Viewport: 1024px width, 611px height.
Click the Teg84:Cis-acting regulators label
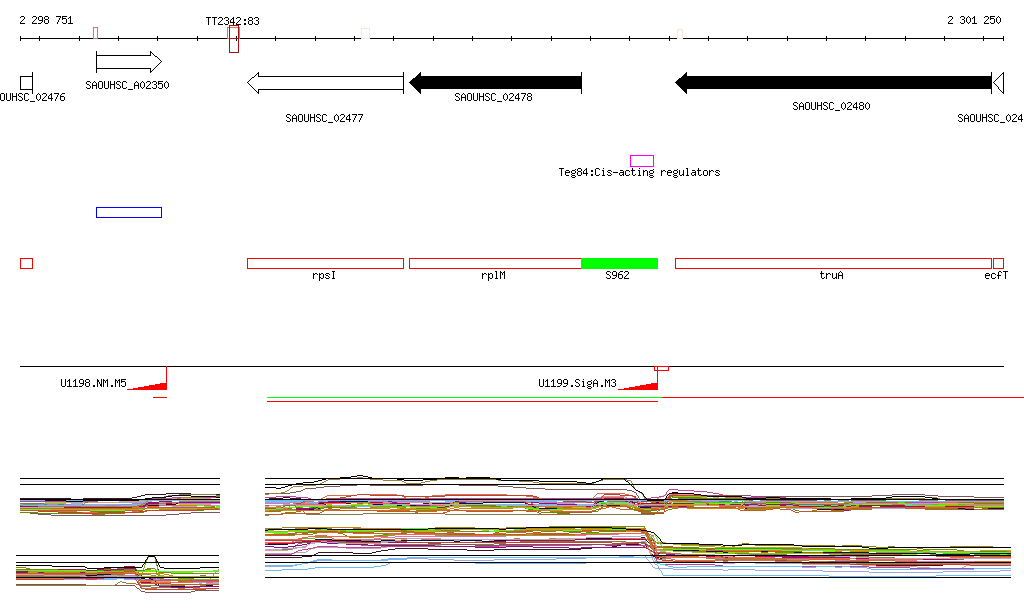click(639, 172)
